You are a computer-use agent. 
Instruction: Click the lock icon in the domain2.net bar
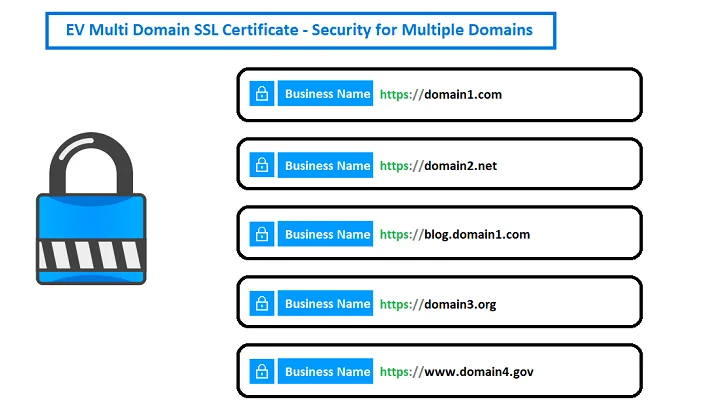261,166
